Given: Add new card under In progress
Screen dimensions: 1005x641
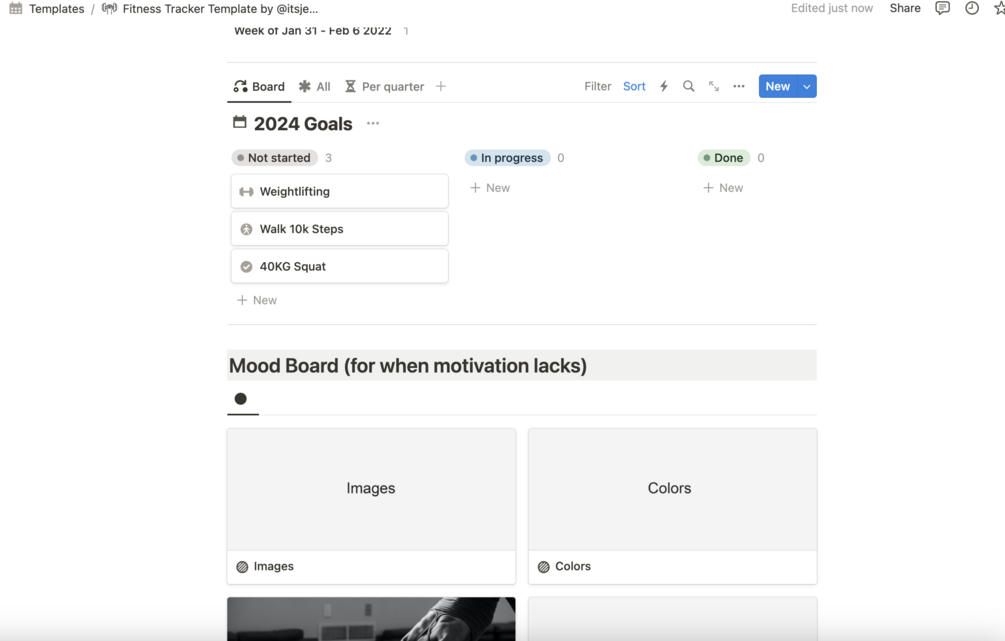Looking at the screenshot, I should pos(490,188).
